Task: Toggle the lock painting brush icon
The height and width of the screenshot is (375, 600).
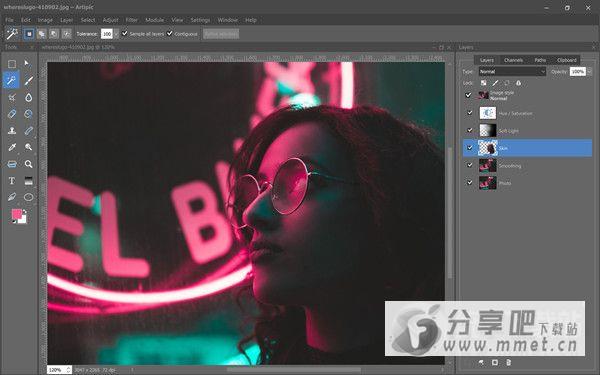Action: point(496,83)
